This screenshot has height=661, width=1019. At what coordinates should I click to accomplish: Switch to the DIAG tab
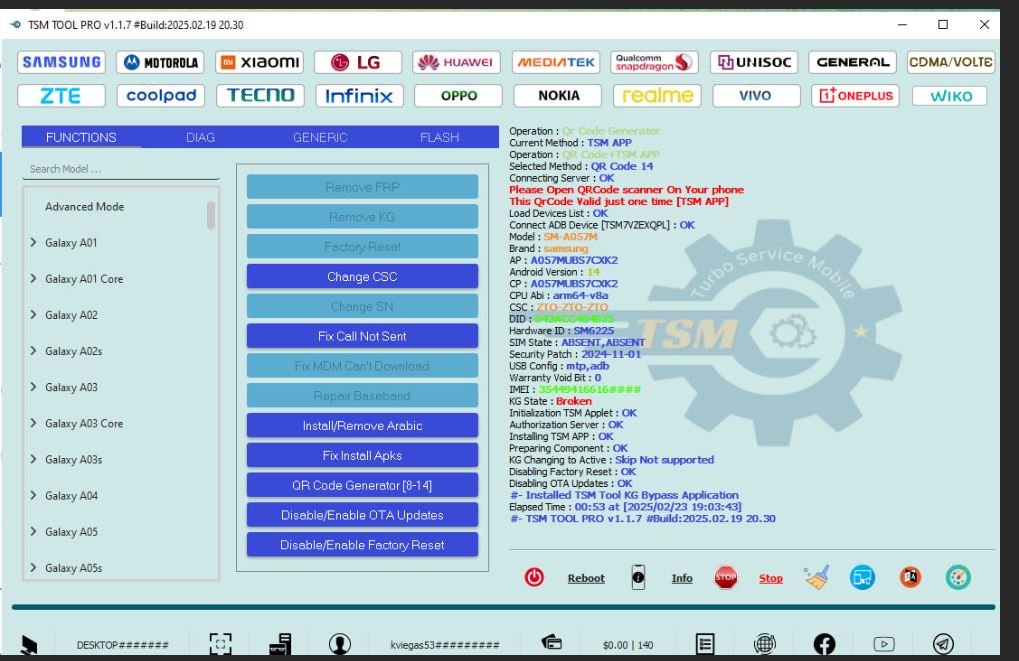[200, 137]
